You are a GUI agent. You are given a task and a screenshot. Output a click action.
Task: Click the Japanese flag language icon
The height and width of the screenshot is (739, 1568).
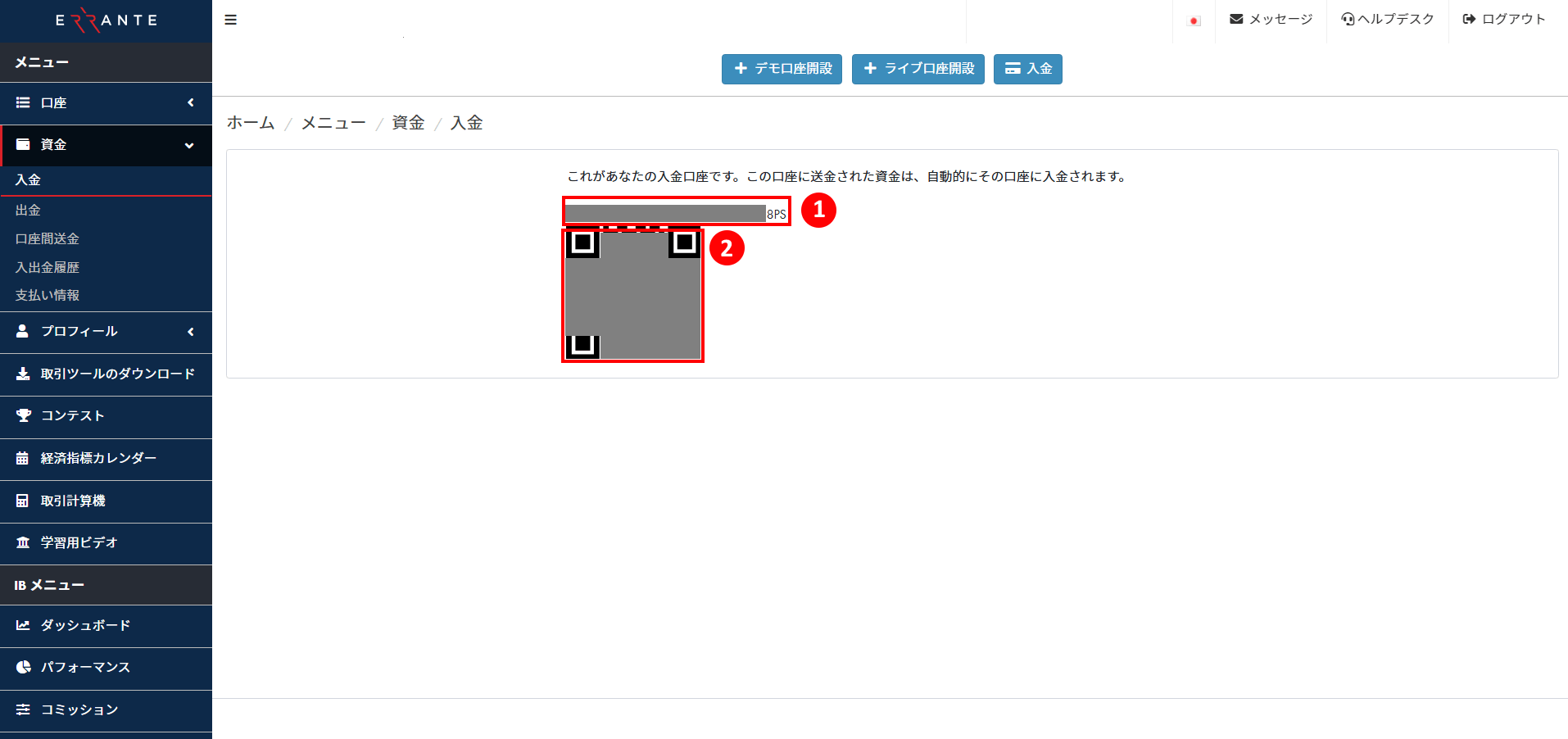point(1194,20)
